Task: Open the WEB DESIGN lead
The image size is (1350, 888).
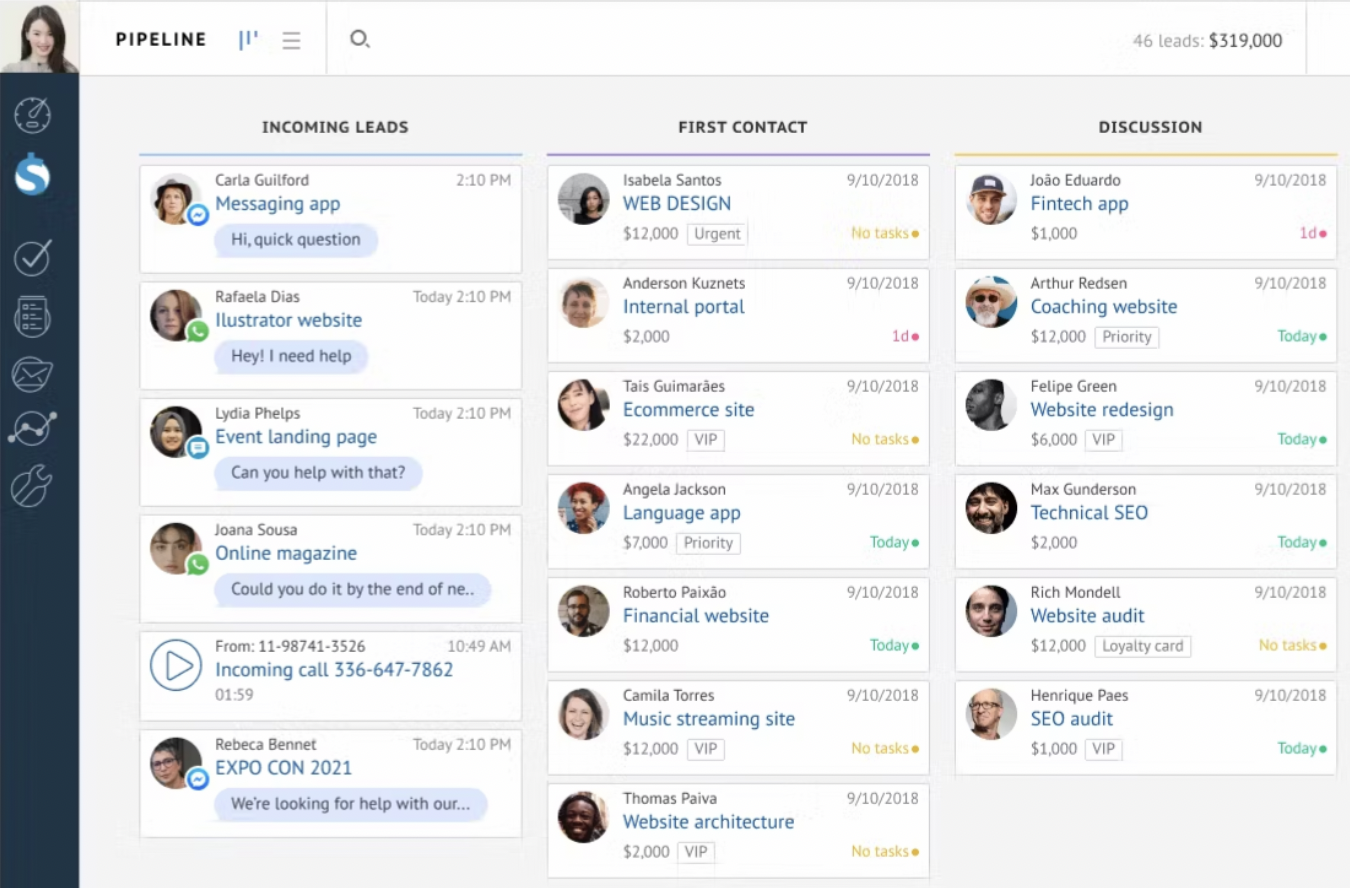Action: click(x=676, y=204)
